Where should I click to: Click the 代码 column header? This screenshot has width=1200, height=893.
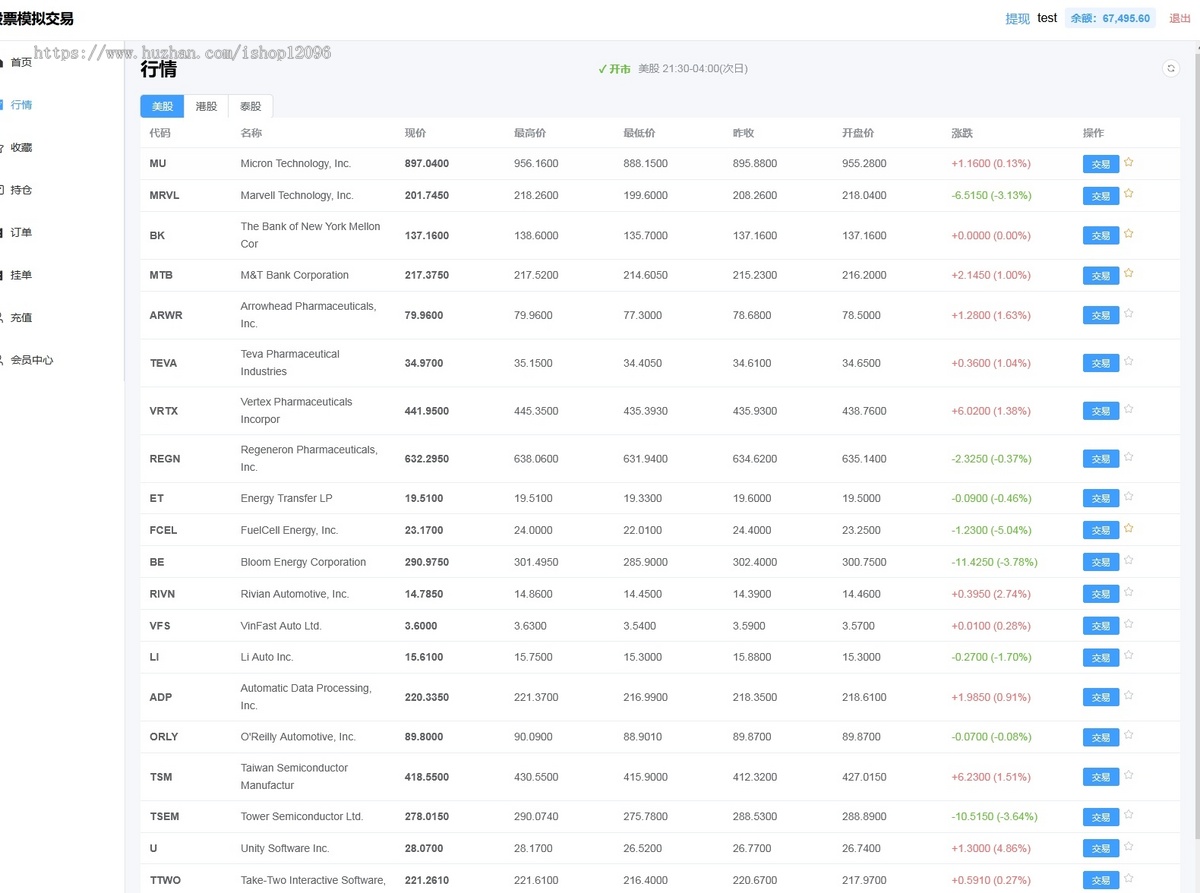point(160,133)
